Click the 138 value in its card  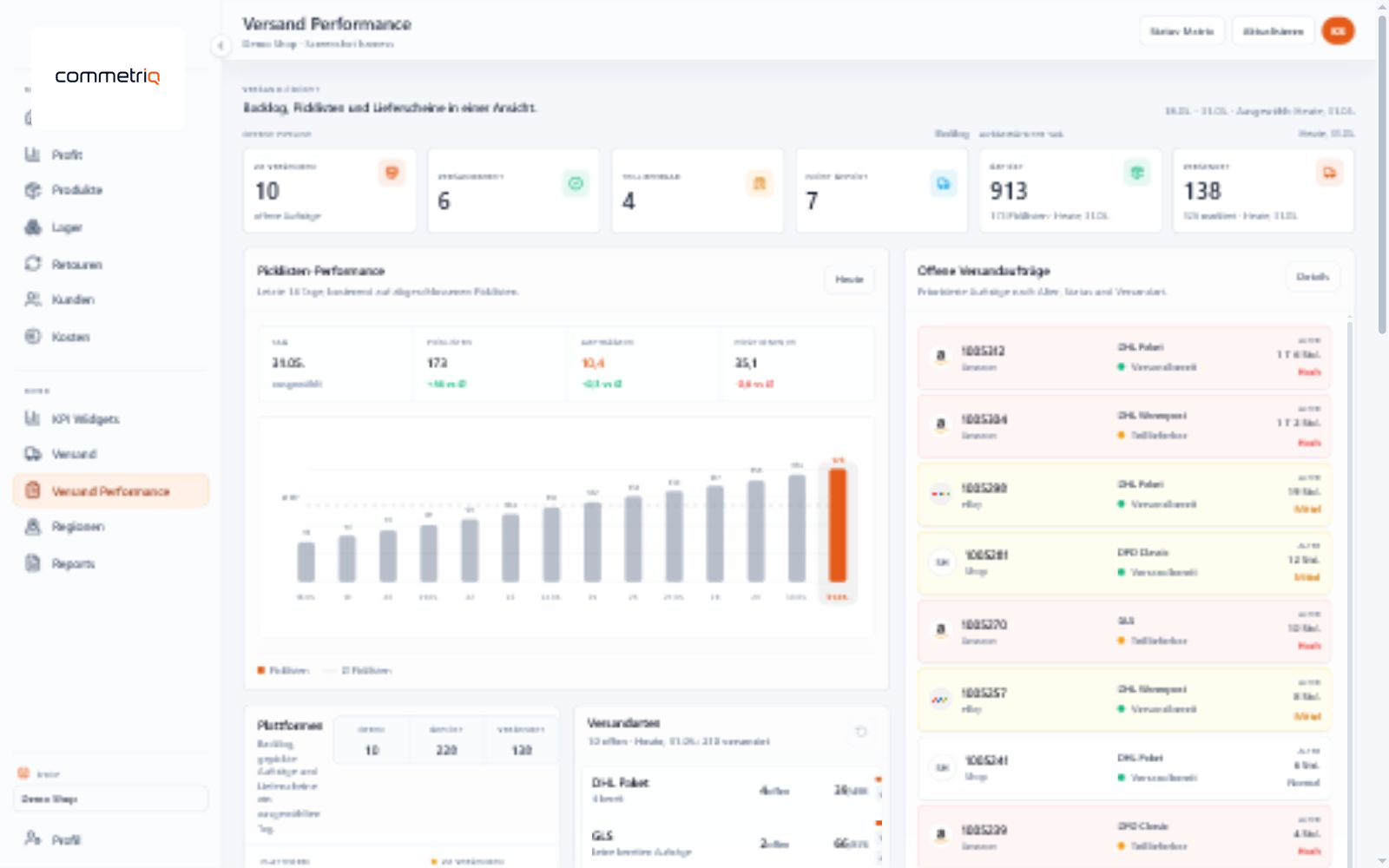[1202, 191]
